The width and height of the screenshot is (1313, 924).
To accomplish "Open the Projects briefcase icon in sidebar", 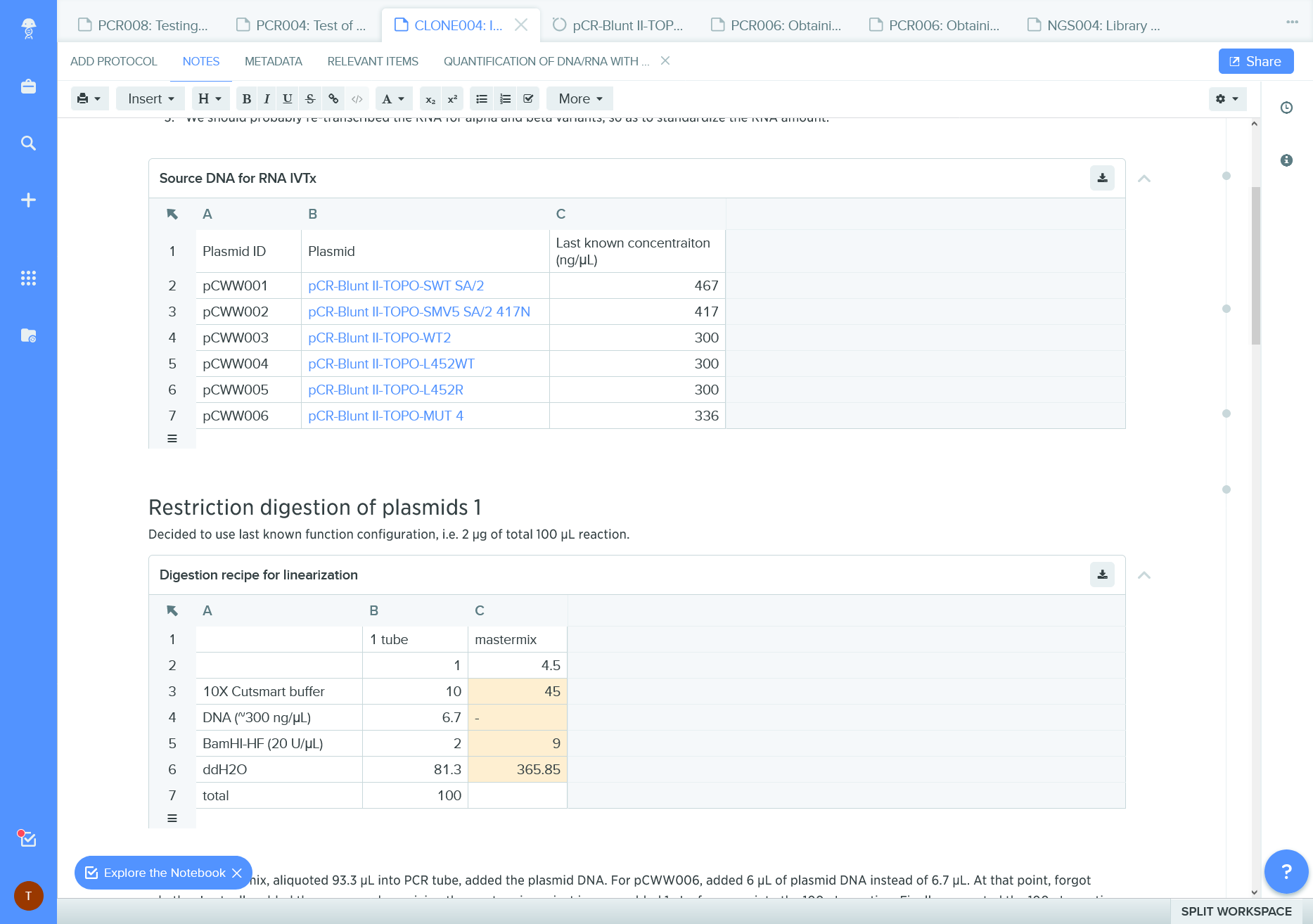I will [28, 86].
